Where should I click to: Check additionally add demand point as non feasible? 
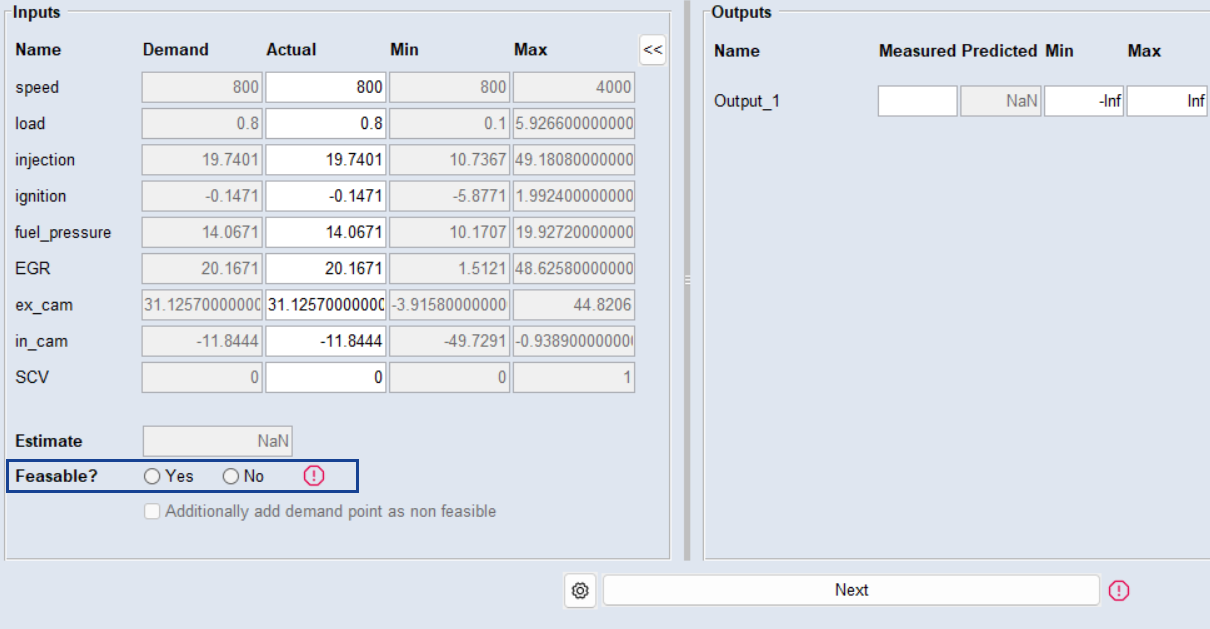(152, 512)
